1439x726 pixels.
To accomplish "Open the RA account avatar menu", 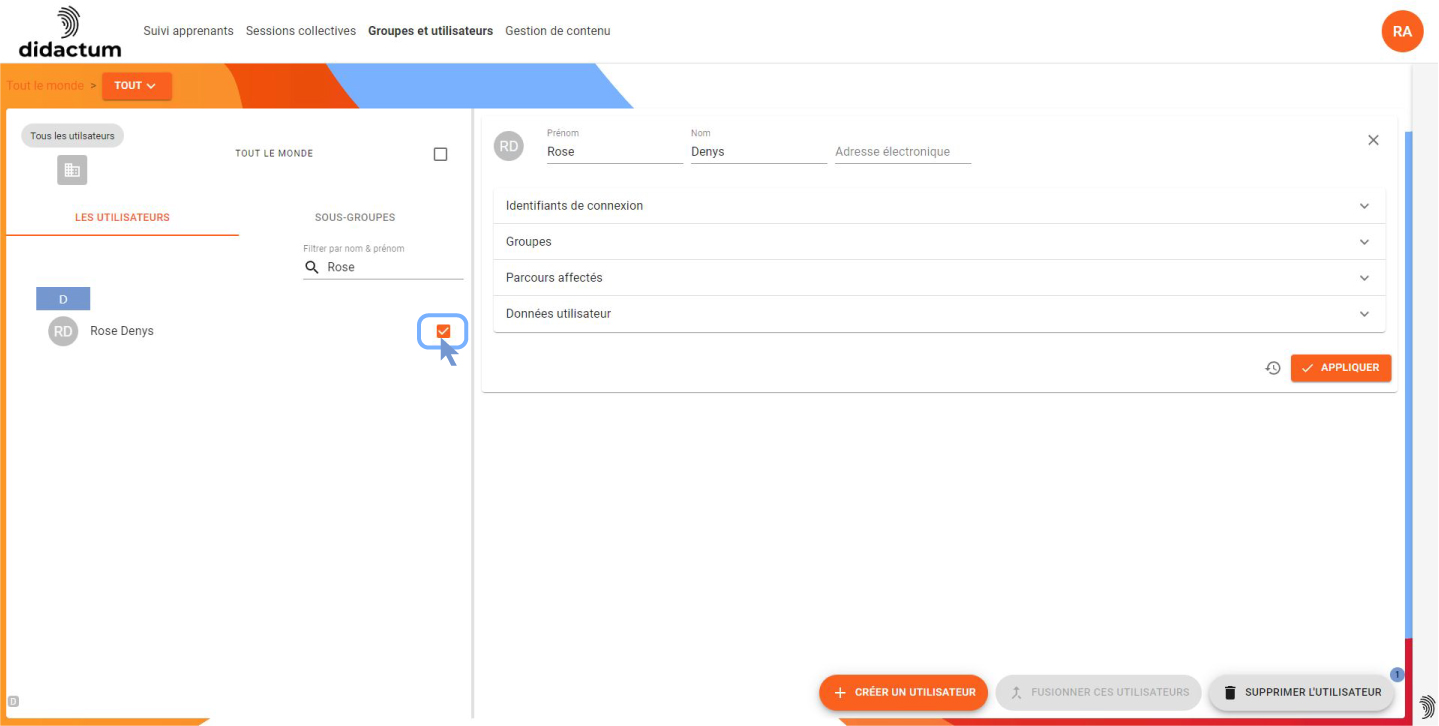I will pos(1402,31).
